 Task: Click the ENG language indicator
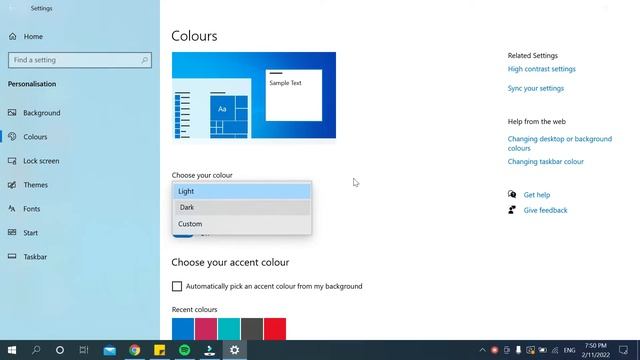[x=569, y=350]
